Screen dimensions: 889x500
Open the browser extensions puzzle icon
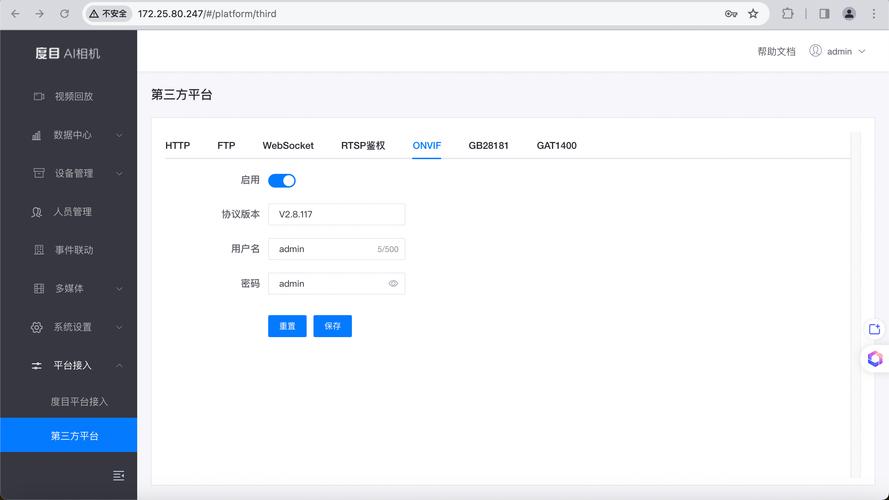(788, 14)
